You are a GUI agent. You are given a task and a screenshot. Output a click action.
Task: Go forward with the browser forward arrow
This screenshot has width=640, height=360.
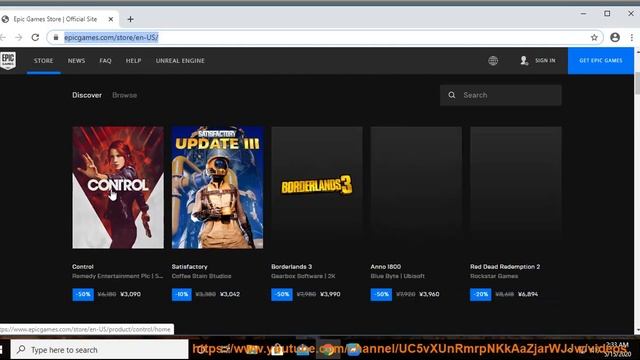[19, 38]
